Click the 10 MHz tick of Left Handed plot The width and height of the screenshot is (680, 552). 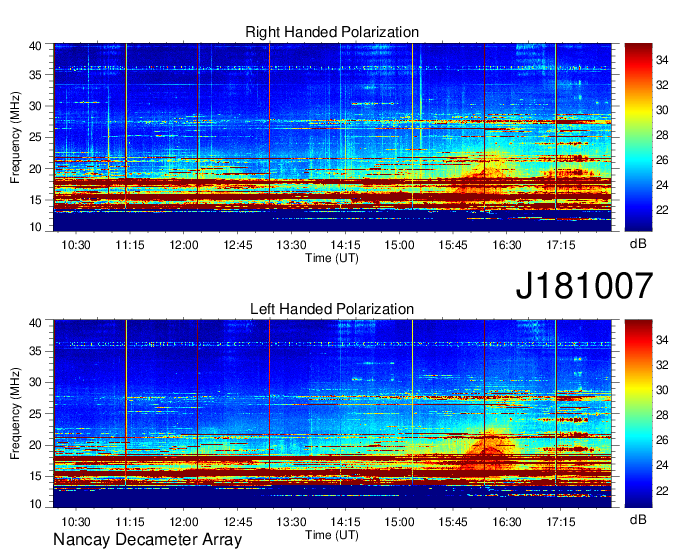35,504
